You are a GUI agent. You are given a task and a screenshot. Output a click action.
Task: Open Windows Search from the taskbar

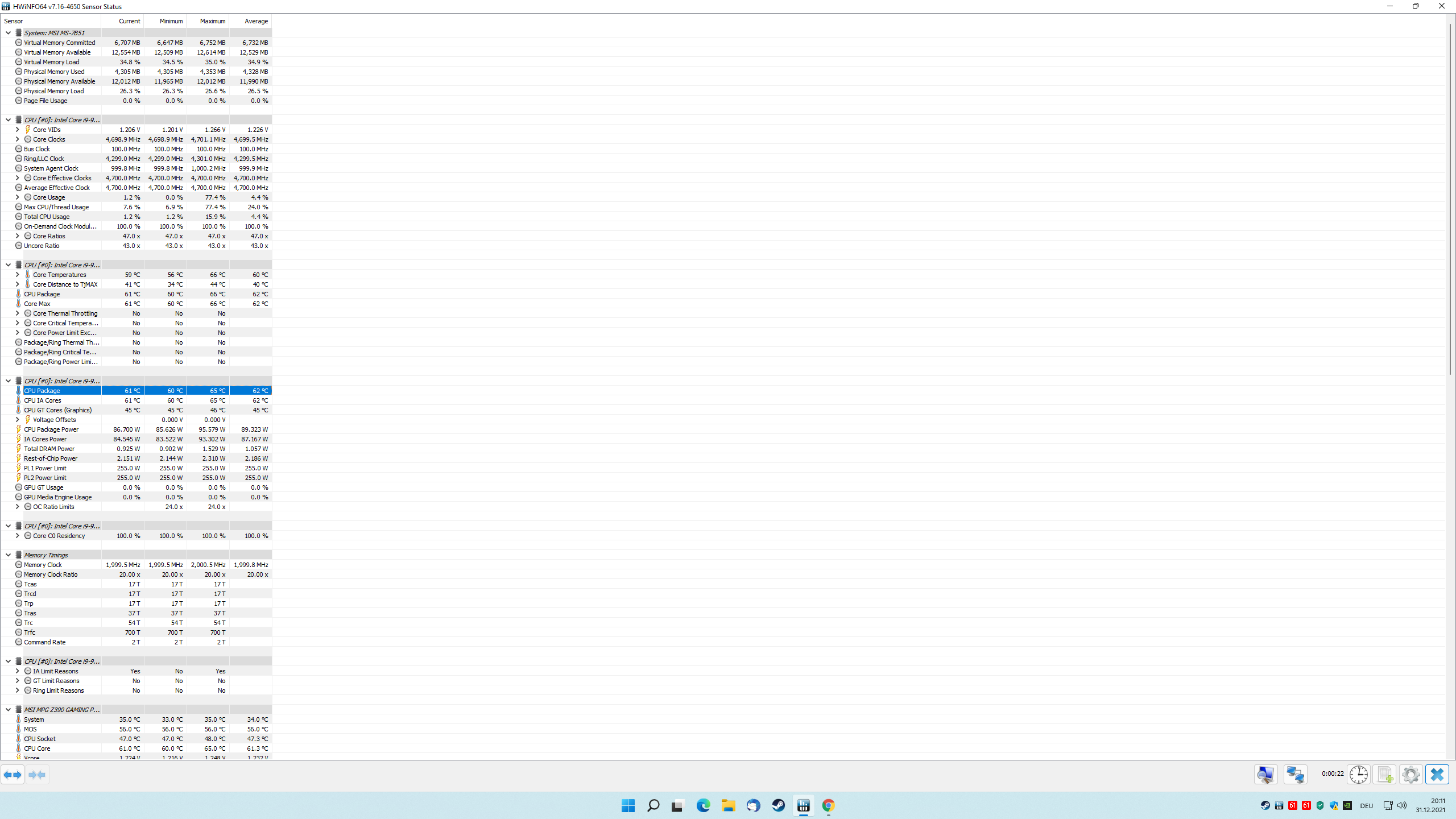coord(653,805)
